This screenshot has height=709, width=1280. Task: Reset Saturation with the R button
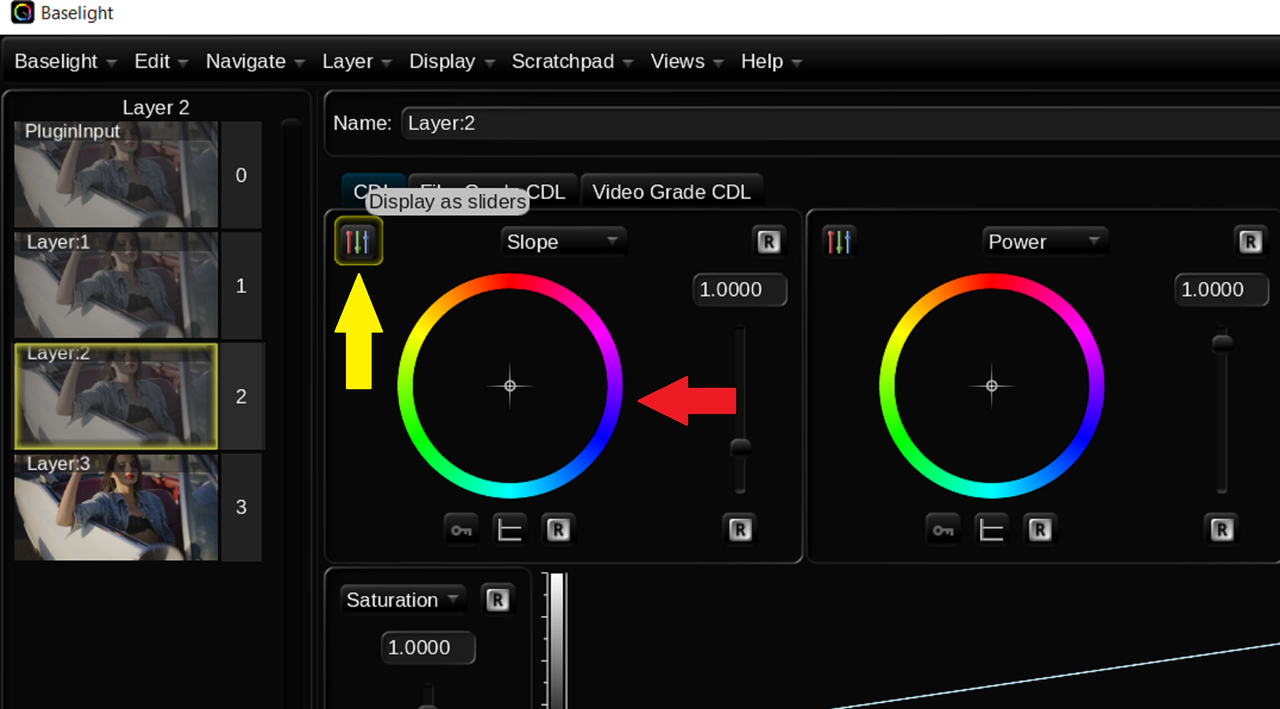[x=497, y=599]
